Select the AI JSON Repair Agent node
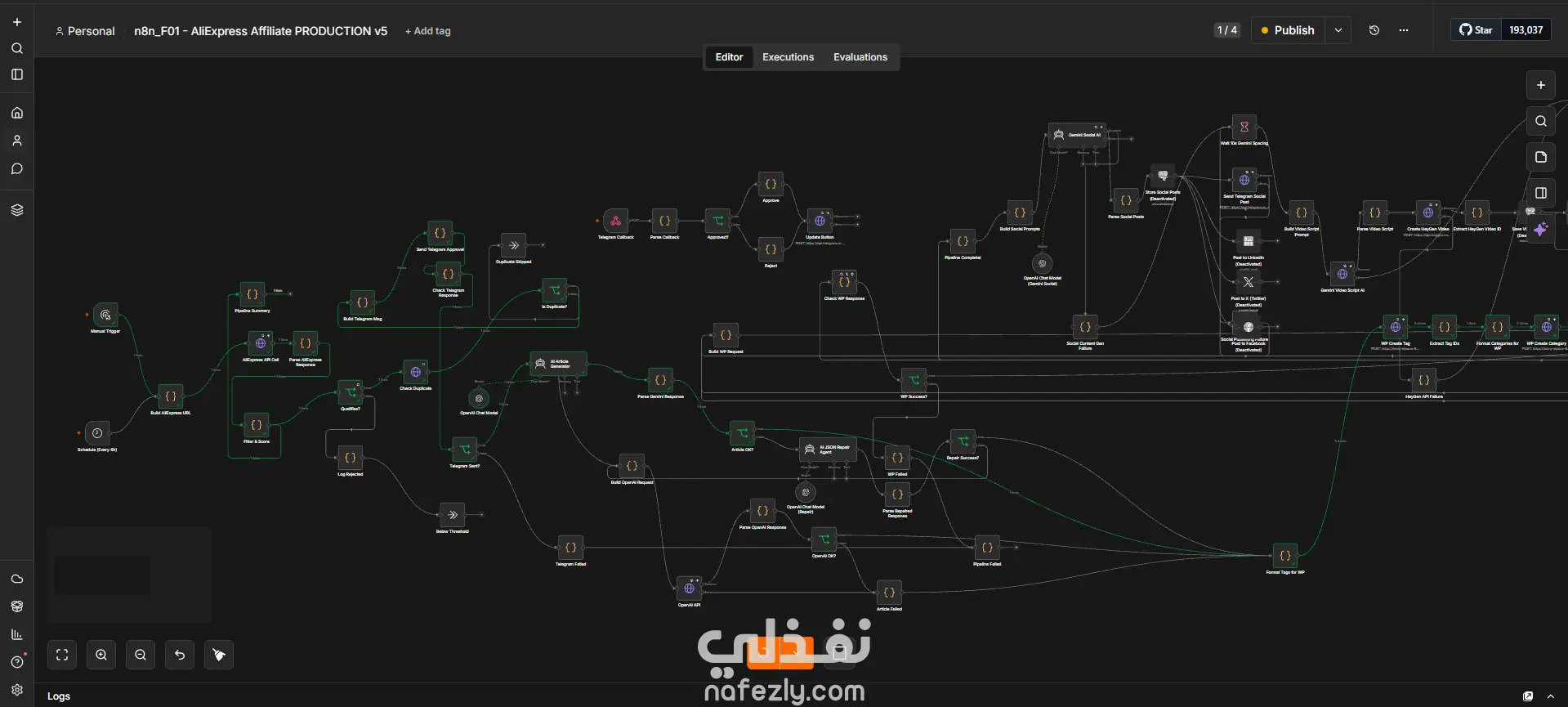1568x707 pixels. coord(829,450)
